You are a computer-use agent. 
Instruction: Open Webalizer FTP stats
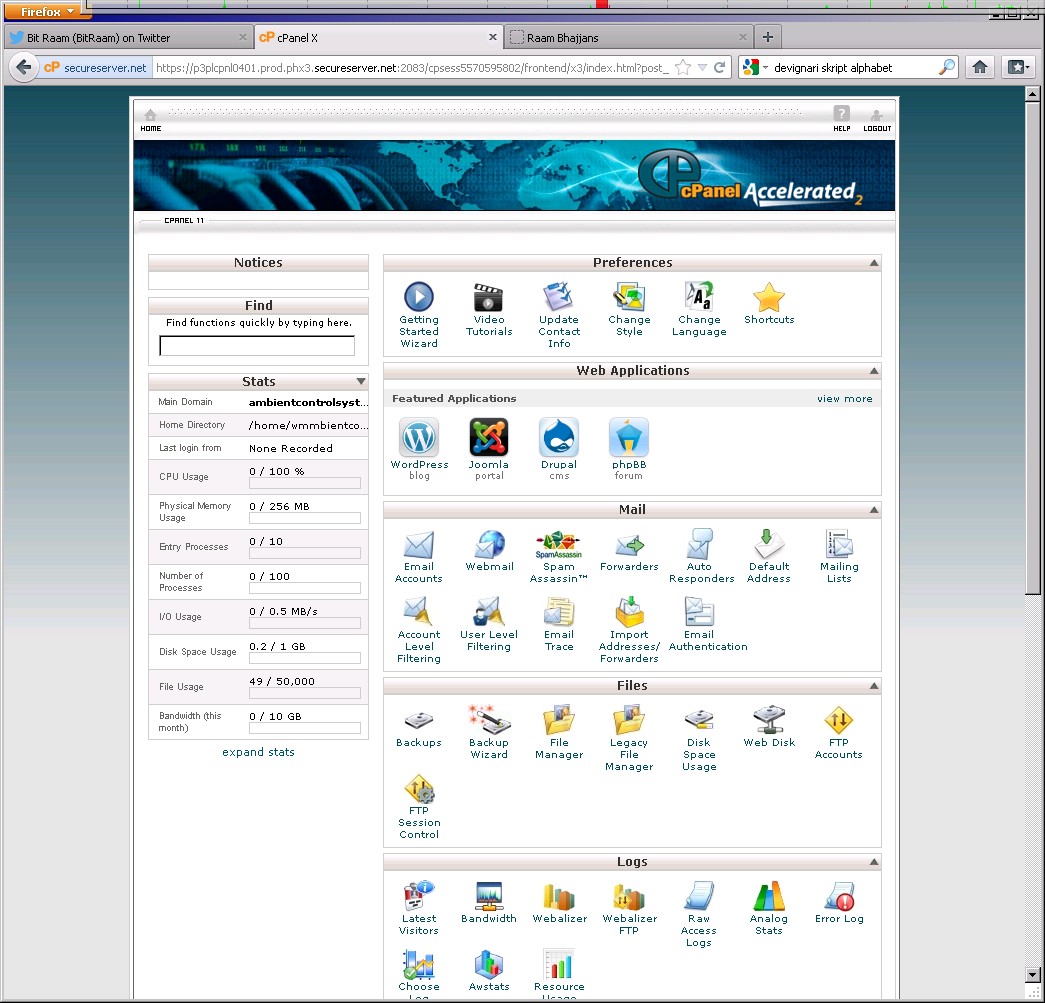click(x=629, y=909)
